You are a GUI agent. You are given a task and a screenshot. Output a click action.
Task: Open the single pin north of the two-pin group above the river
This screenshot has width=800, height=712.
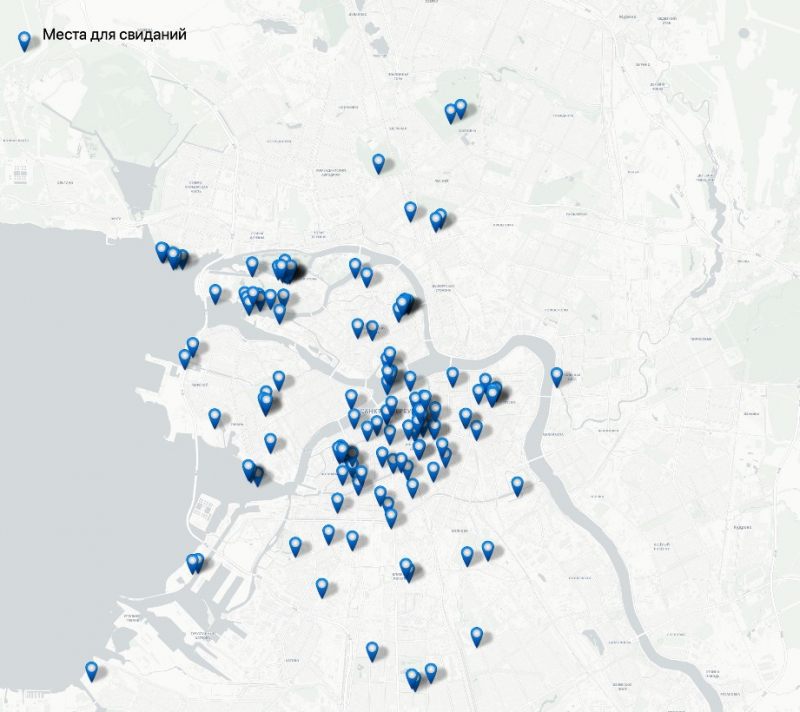pos(410,210)
